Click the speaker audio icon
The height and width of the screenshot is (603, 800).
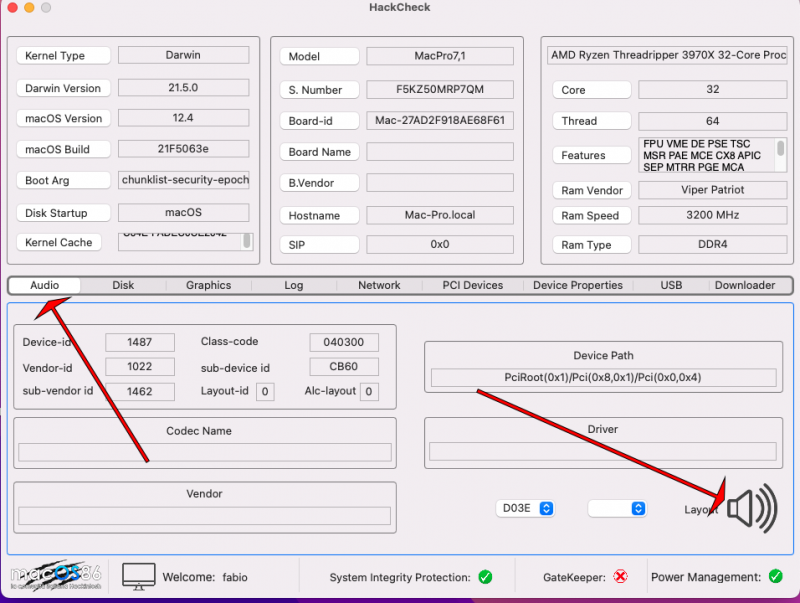point(752,509)
